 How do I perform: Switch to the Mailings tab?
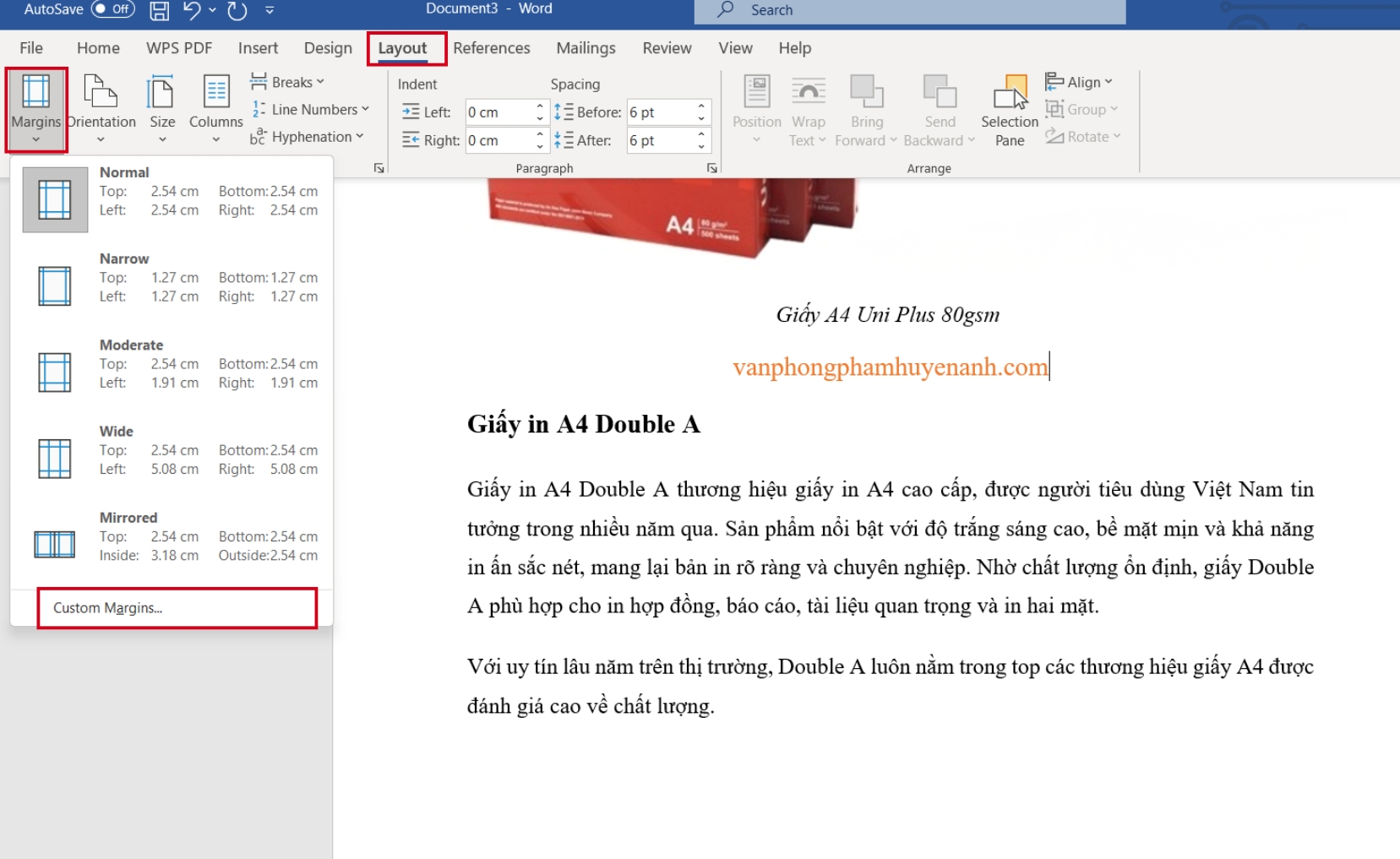pyautogui.click(x=586, y=48)
